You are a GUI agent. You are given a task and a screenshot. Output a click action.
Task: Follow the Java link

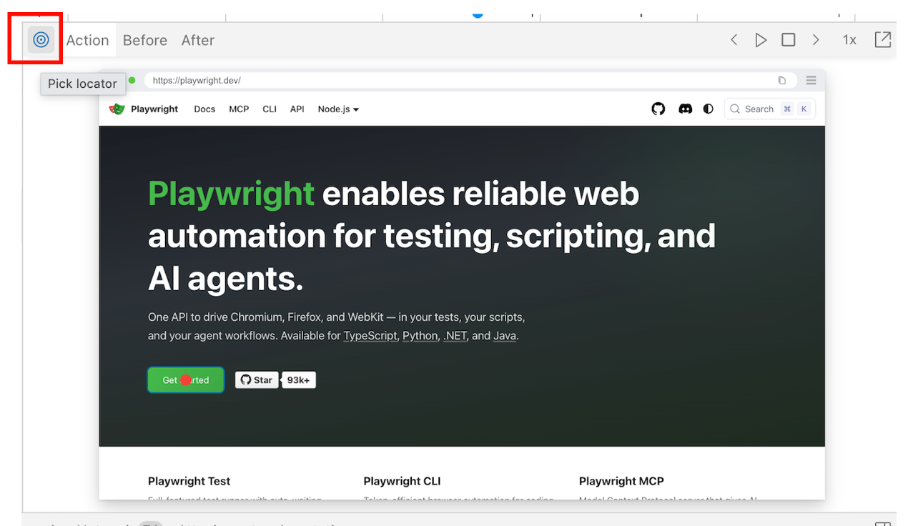pos(504,336)
